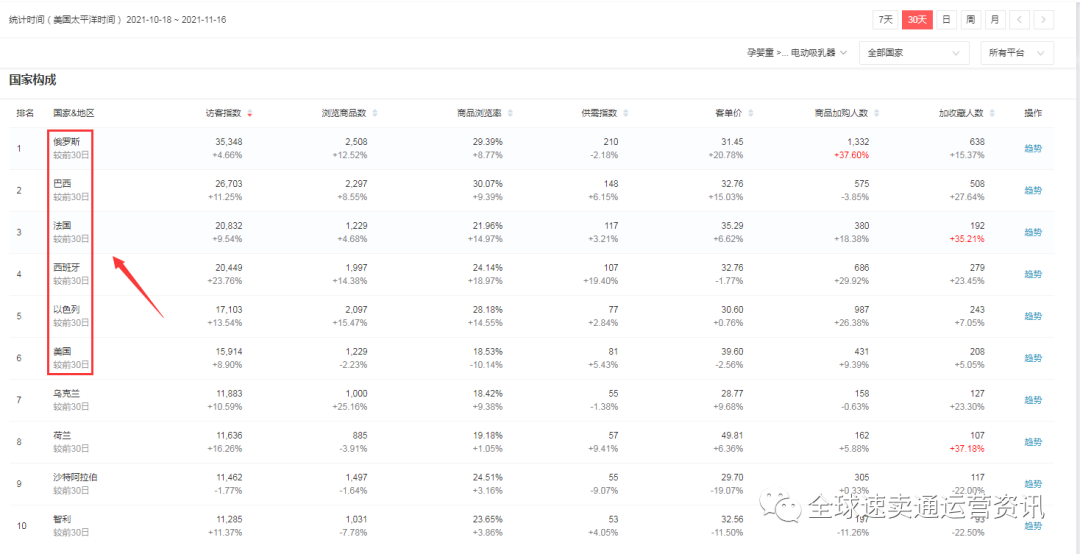Go to next period with right arrow
The height and width of the screenshot is (554, 1080).
point(1044,19)
